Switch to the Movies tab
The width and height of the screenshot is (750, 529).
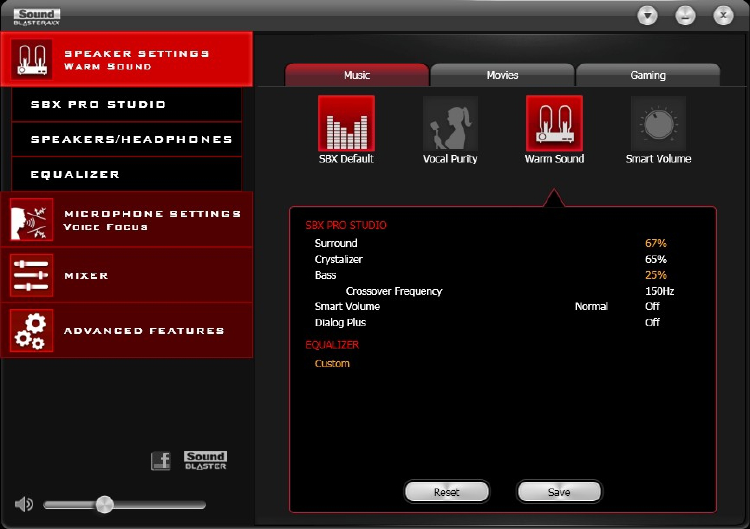click(x=502, y=75)
